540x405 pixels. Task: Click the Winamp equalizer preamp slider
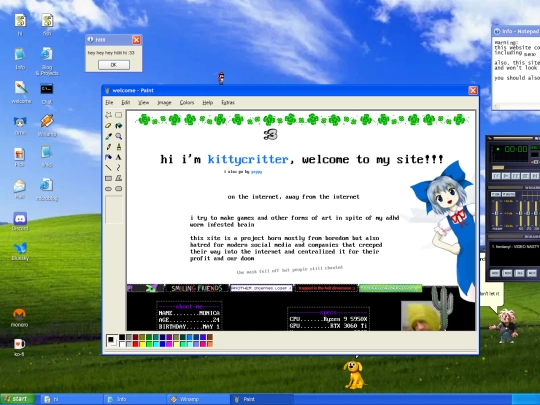(496, 214)
